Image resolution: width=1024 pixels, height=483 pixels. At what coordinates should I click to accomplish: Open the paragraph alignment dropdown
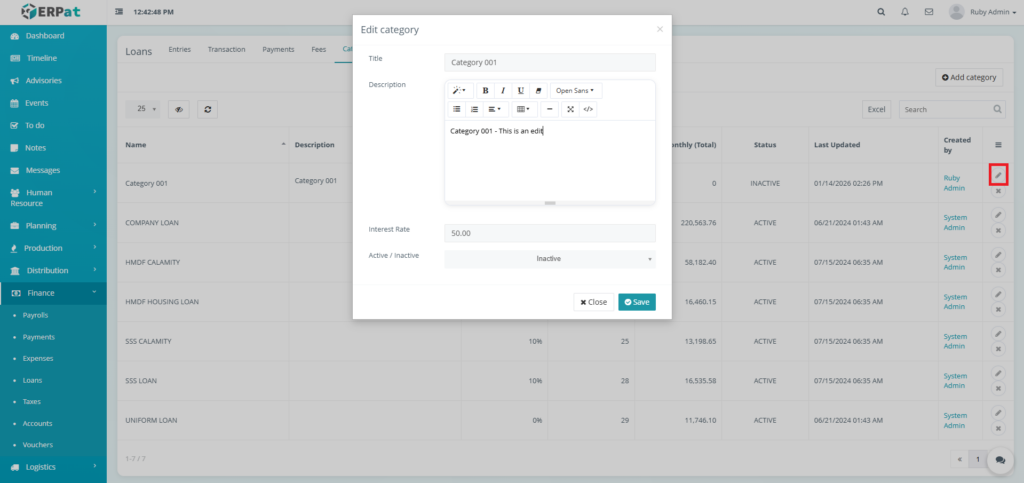[496, 109]
